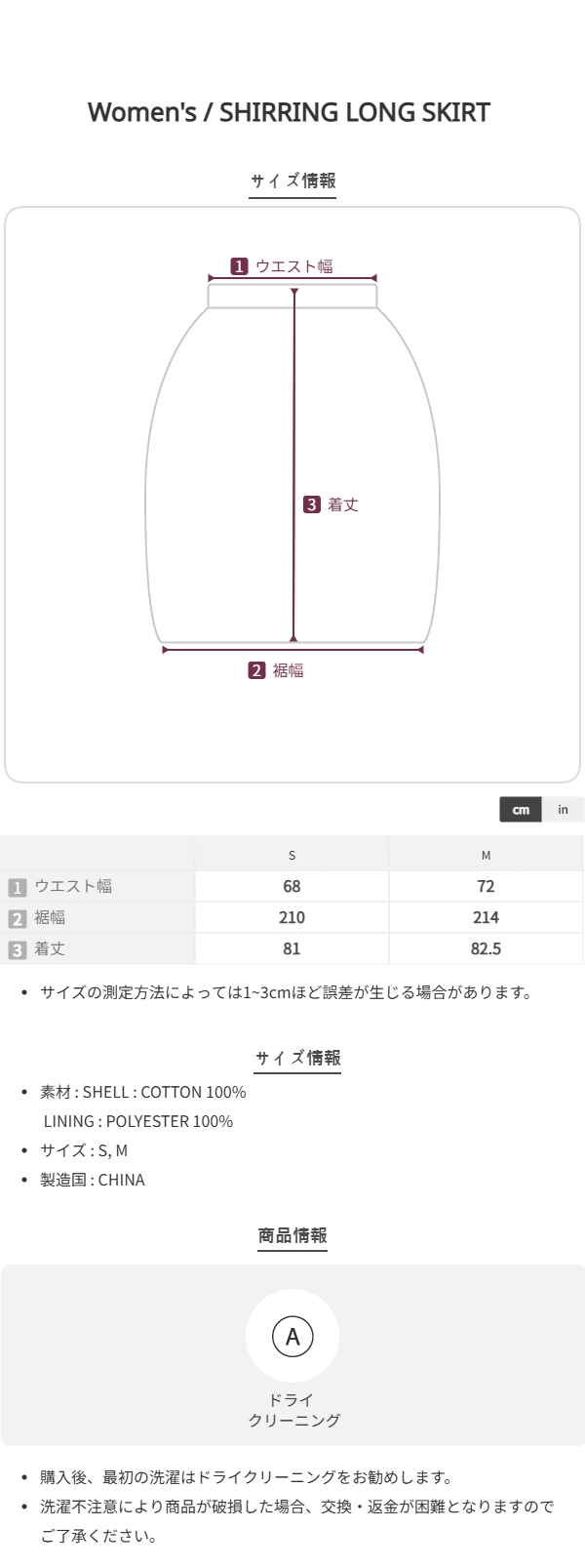Screen dimensions: 585x1568
Task: Click number 1 icon in size table
Action: pyautogui.click(x=17, y=887)
